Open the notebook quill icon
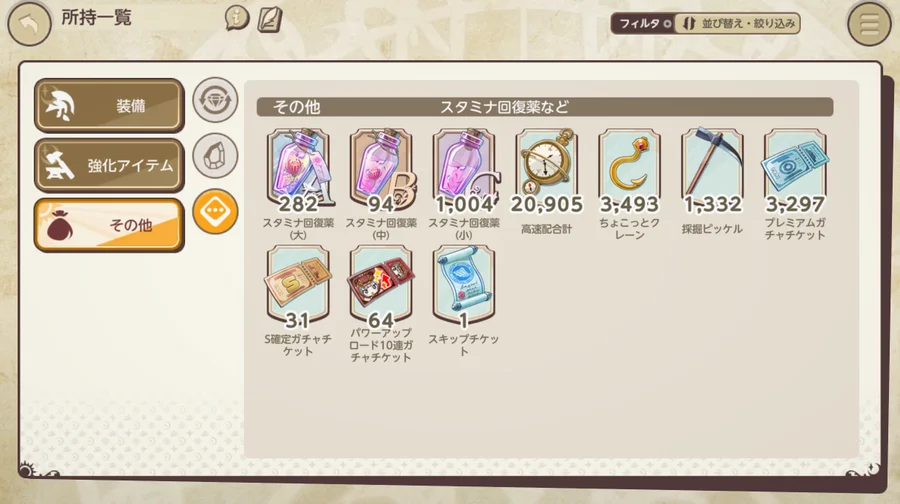The width and height of the screenshot is (900, 504). (x=270, y=19)
